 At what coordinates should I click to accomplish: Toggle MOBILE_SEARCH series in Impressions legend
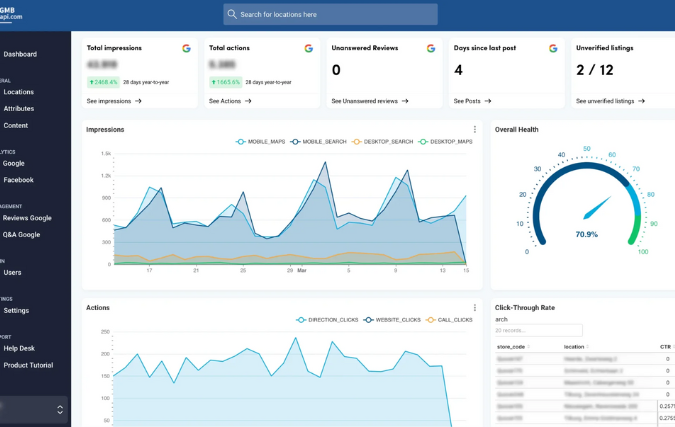[318, 142]
